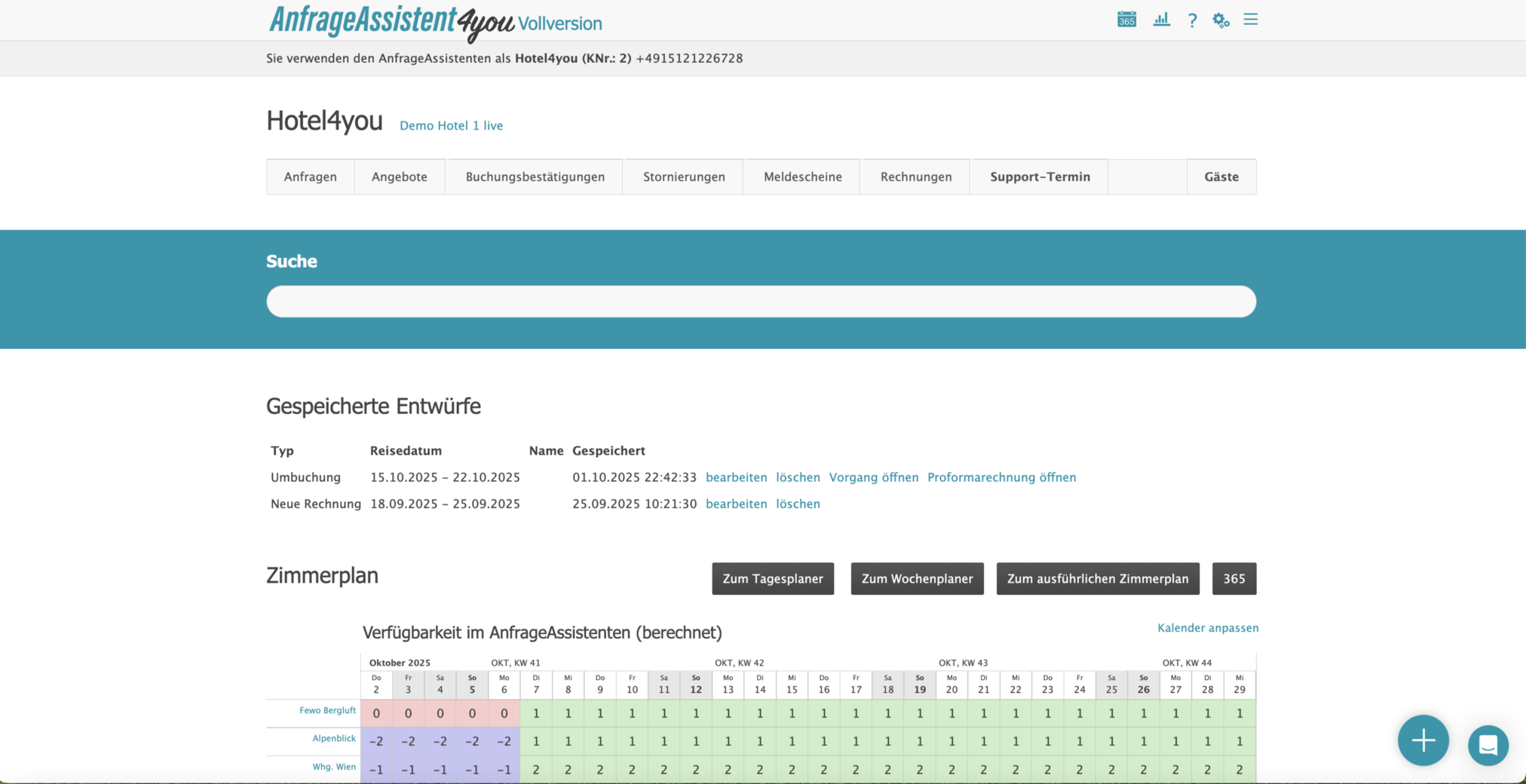
Task: Click the Zum Tagesplaner button
Action: click(x=773, y=579)
